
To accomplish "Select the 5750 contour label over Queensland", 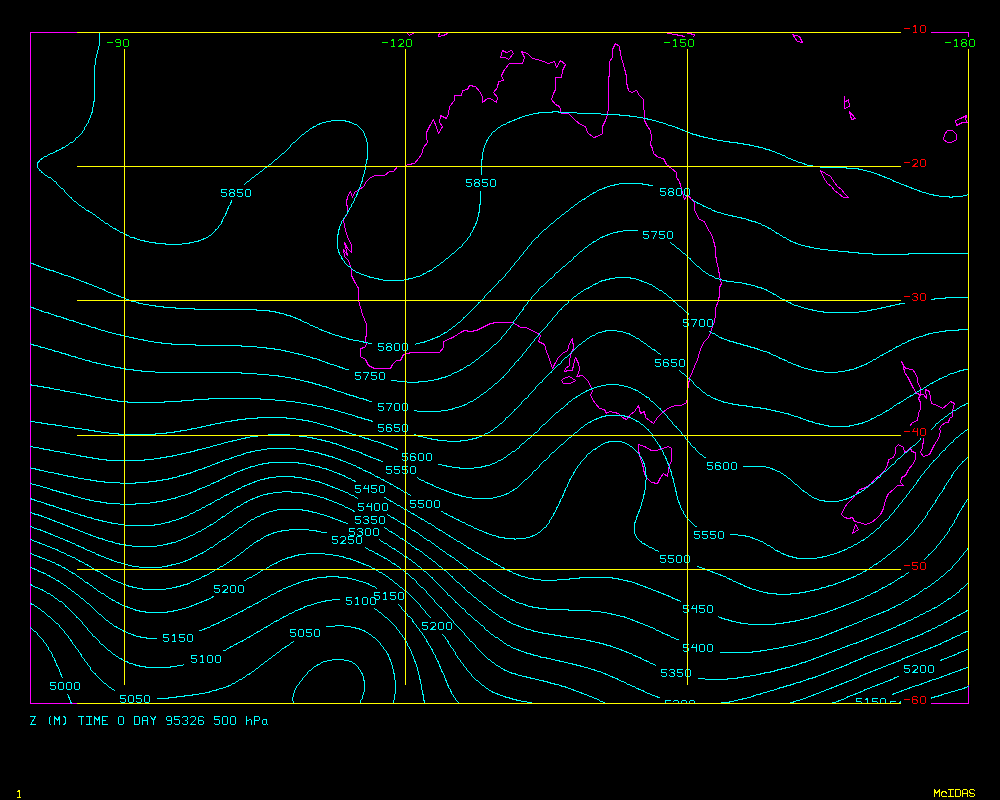I will point(658,235).
